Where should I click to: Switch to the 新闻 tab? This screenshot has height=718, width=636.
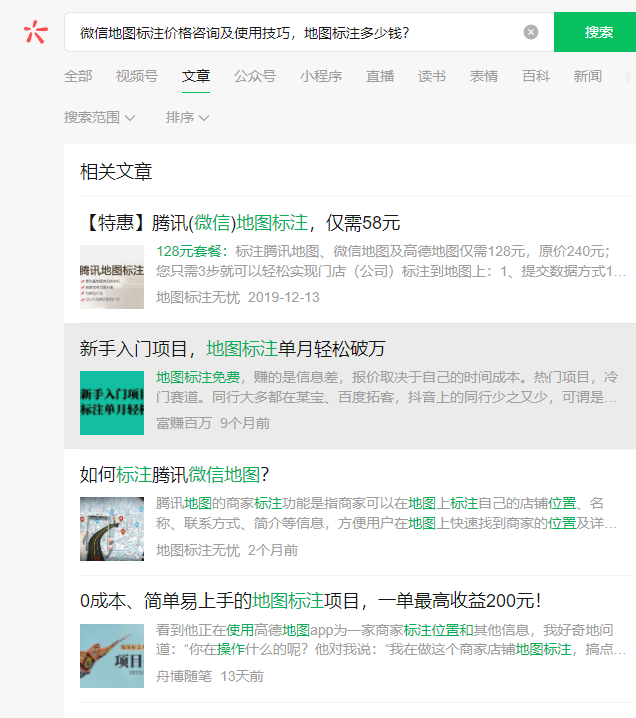click(x=587, y=76)
